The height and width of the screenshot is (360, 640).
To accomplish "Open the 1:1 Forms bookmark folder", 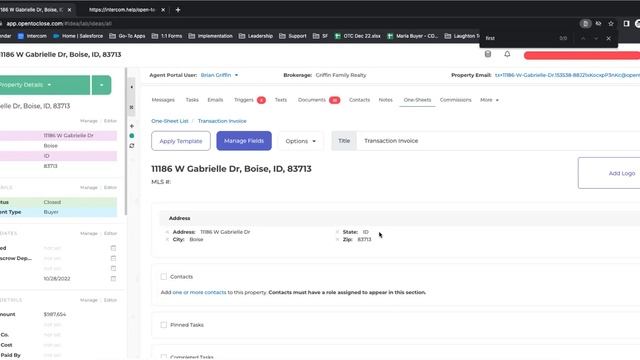I will pyautogui.click(x=167, y=36).
